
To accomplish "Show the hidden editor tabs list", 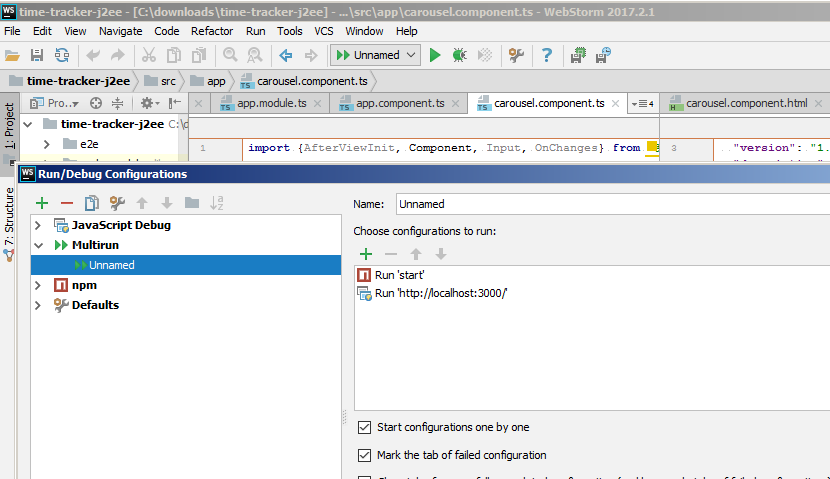I will [643, 104].
